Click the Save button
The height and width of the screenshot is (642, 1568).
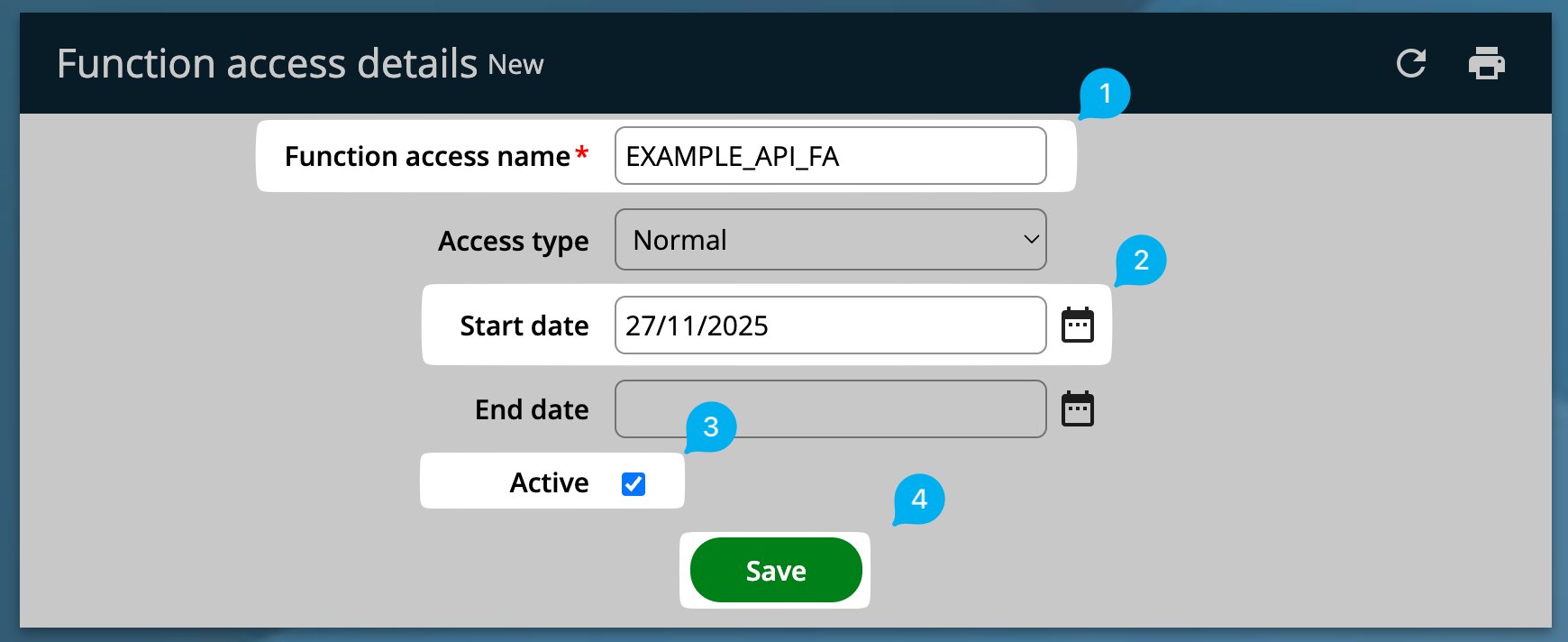point(776,570)
